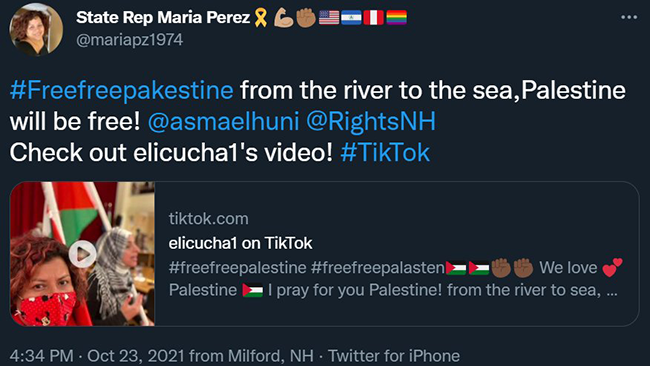Select the flexed bicep emoji in the name
This screenshot has width=650, height=366.
click(x=284, y=18)
